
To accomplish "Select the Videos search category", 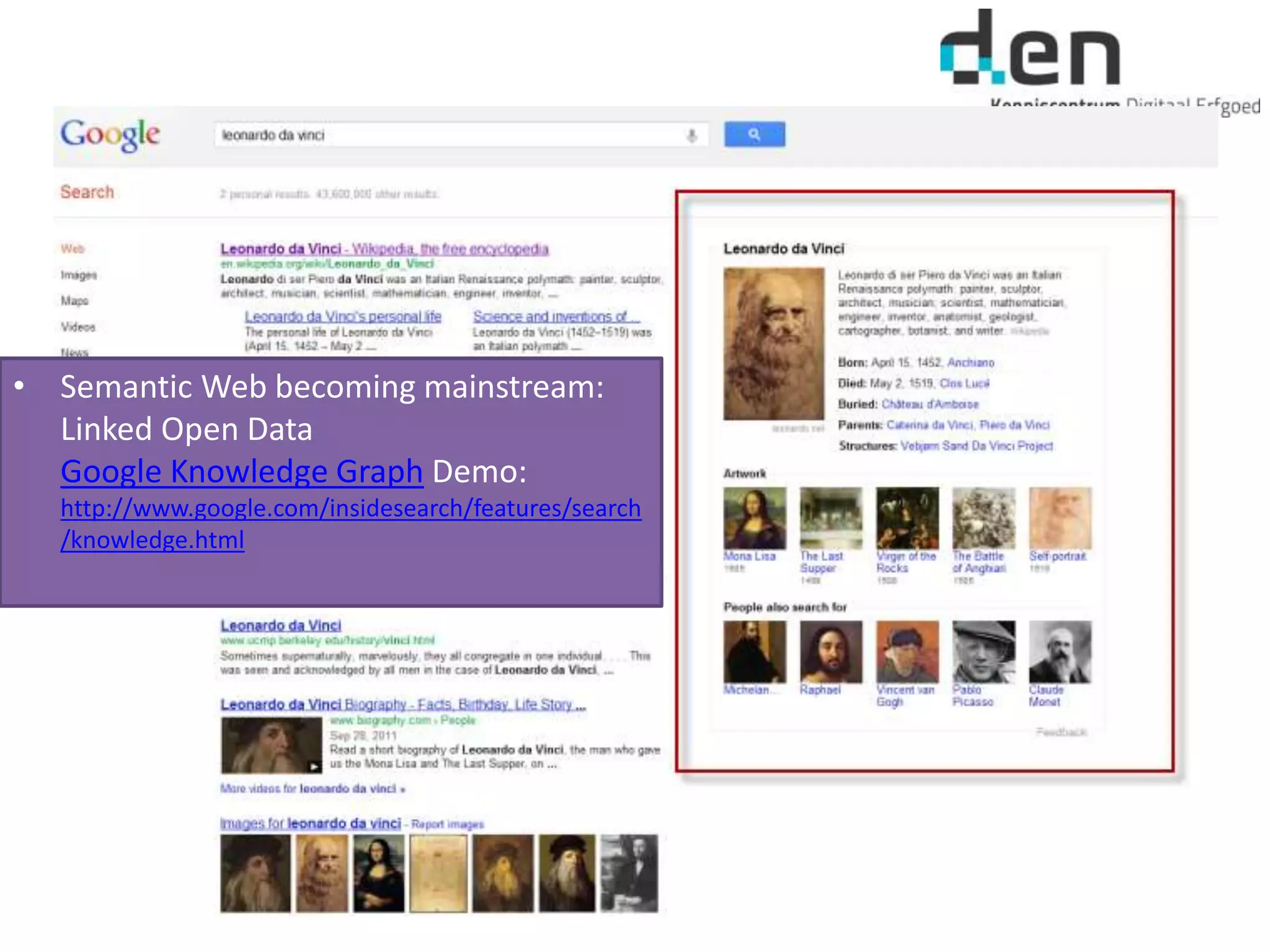I will [x=78, y=327].
